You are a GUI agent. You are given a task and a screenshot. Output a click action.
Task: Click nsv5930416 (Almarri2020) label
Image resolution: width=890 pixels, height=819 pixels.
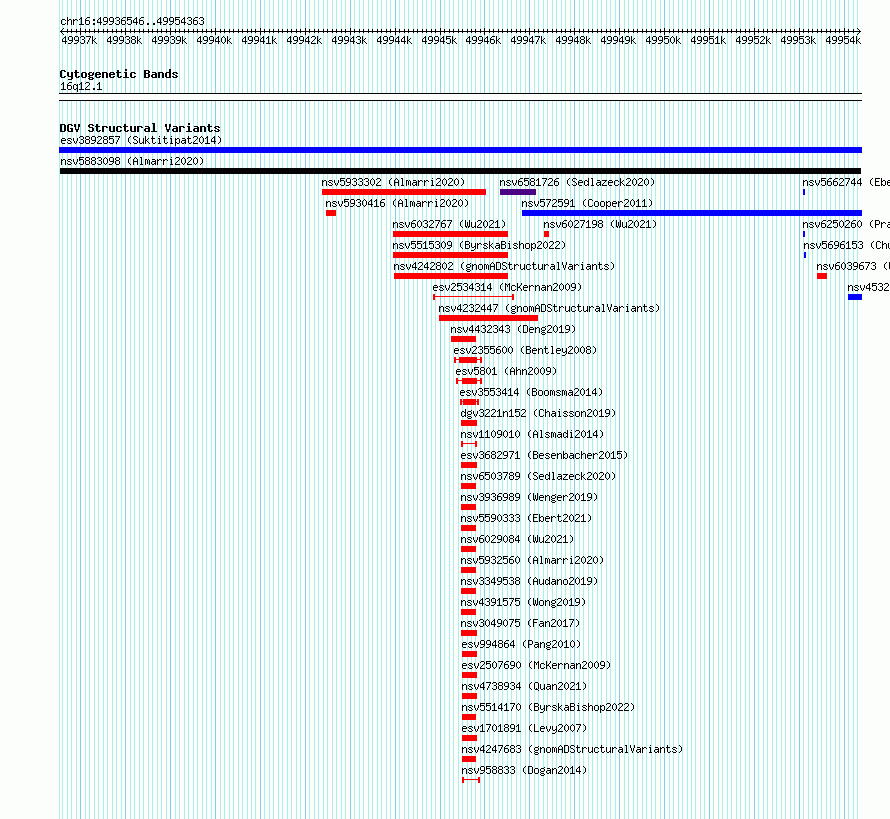(x=397, y=203)
